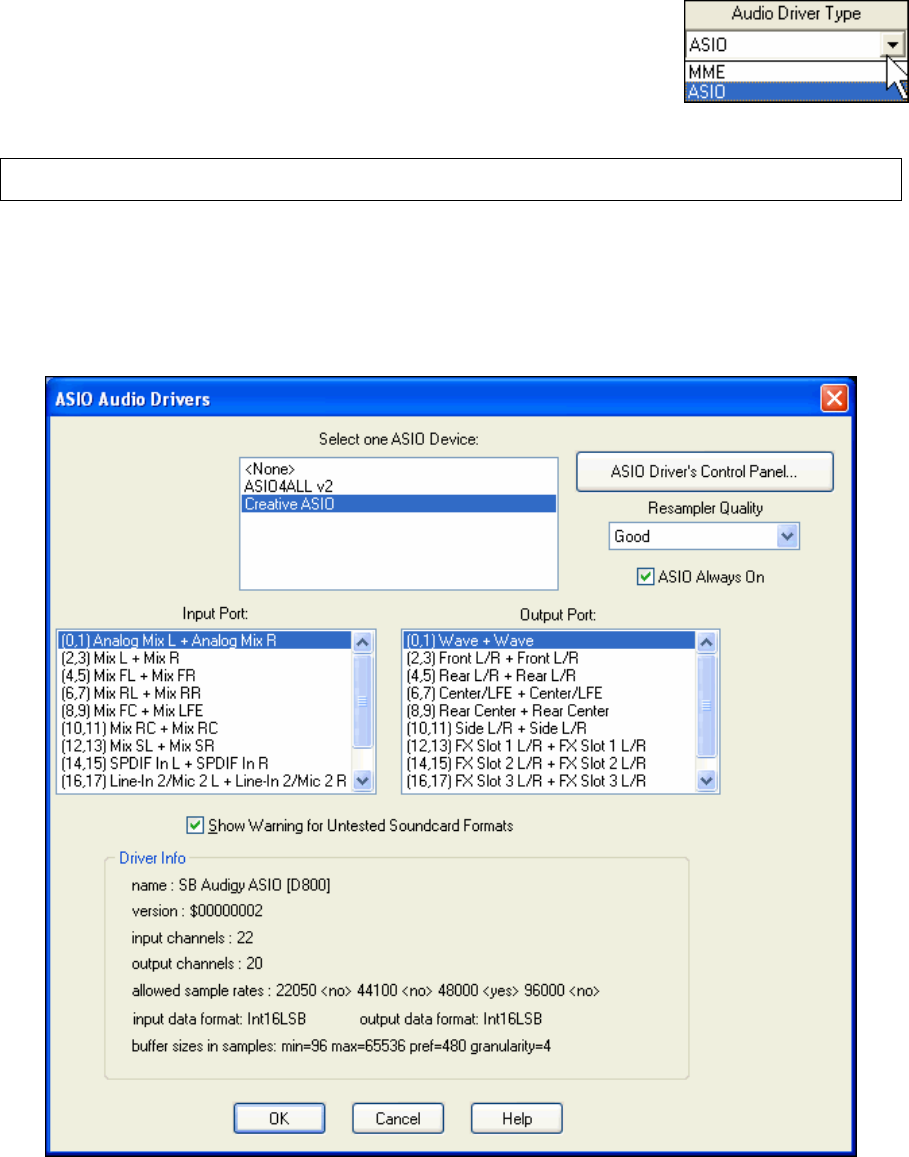Open Help for ASIO Audio Drivers
The width and height of the screenshot is (909, 1157).
coord(516,1119)
